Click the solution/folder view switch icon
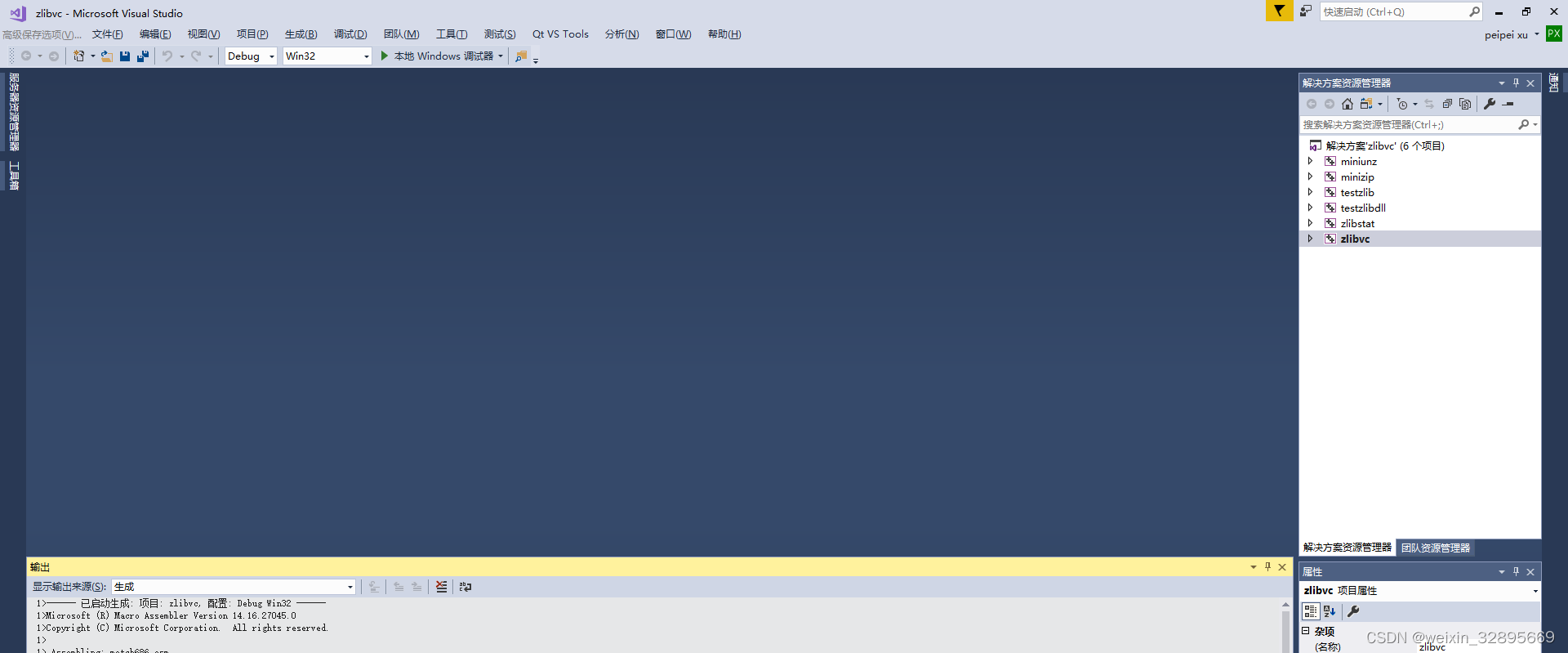The height and width of the screenshot is (653, 1568). pos(1366,104)
